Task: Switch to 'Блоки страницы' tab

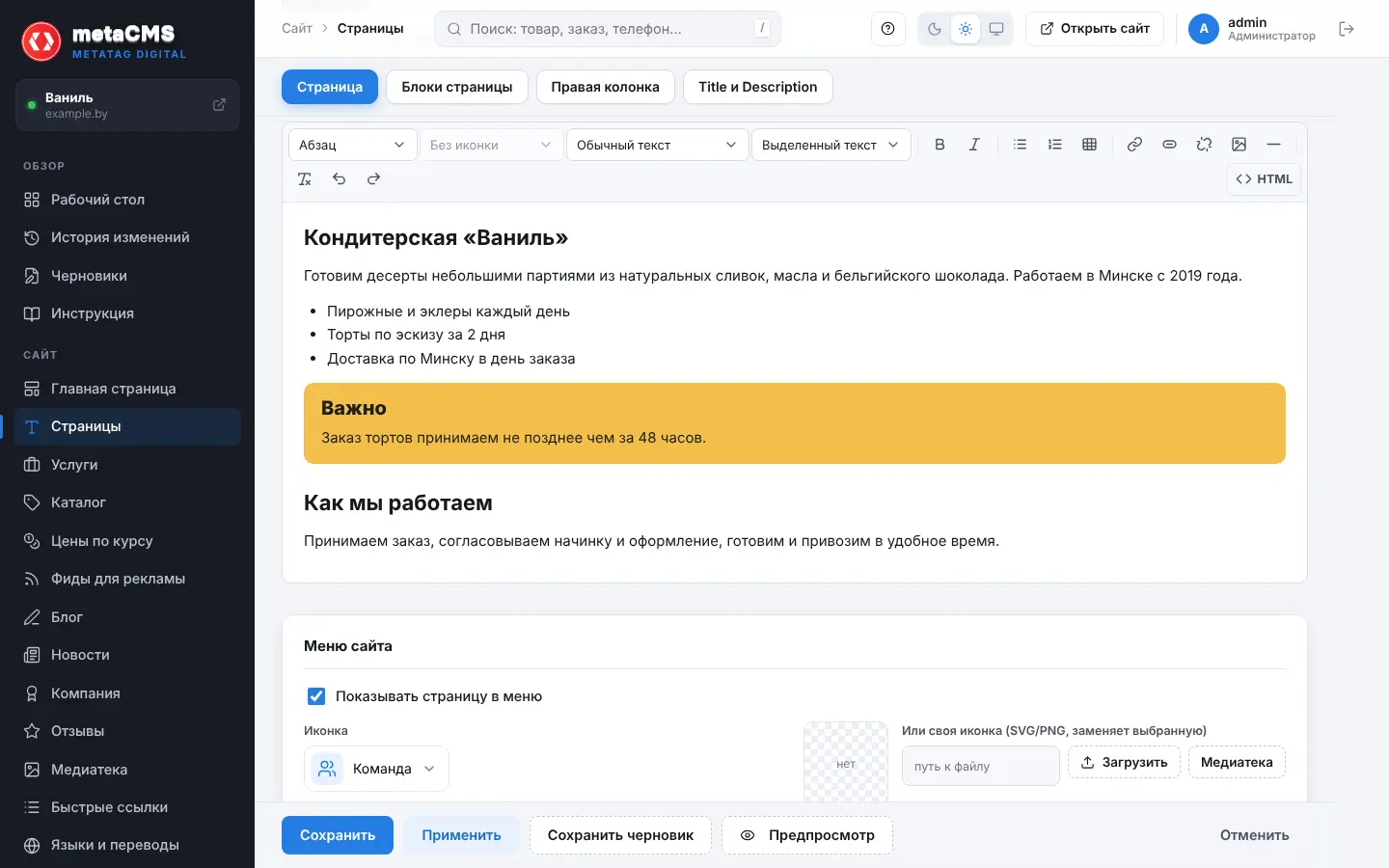Action: pos(457,87)
